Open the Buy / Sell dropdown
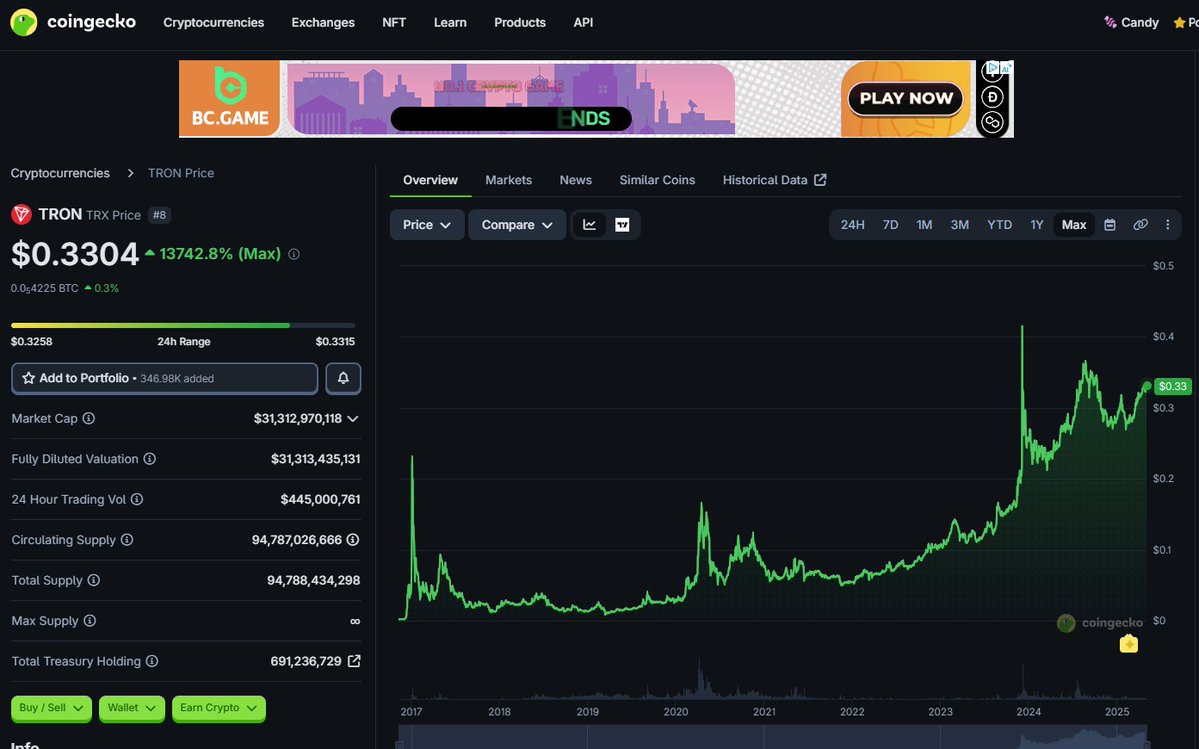1199x749 pixels. (51, 708)
